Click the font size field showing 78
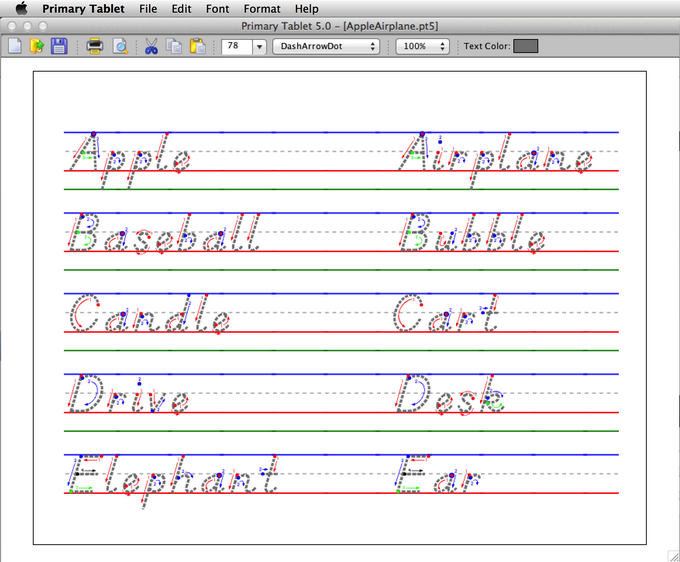 pyautogui.click(x=236, y=46)
